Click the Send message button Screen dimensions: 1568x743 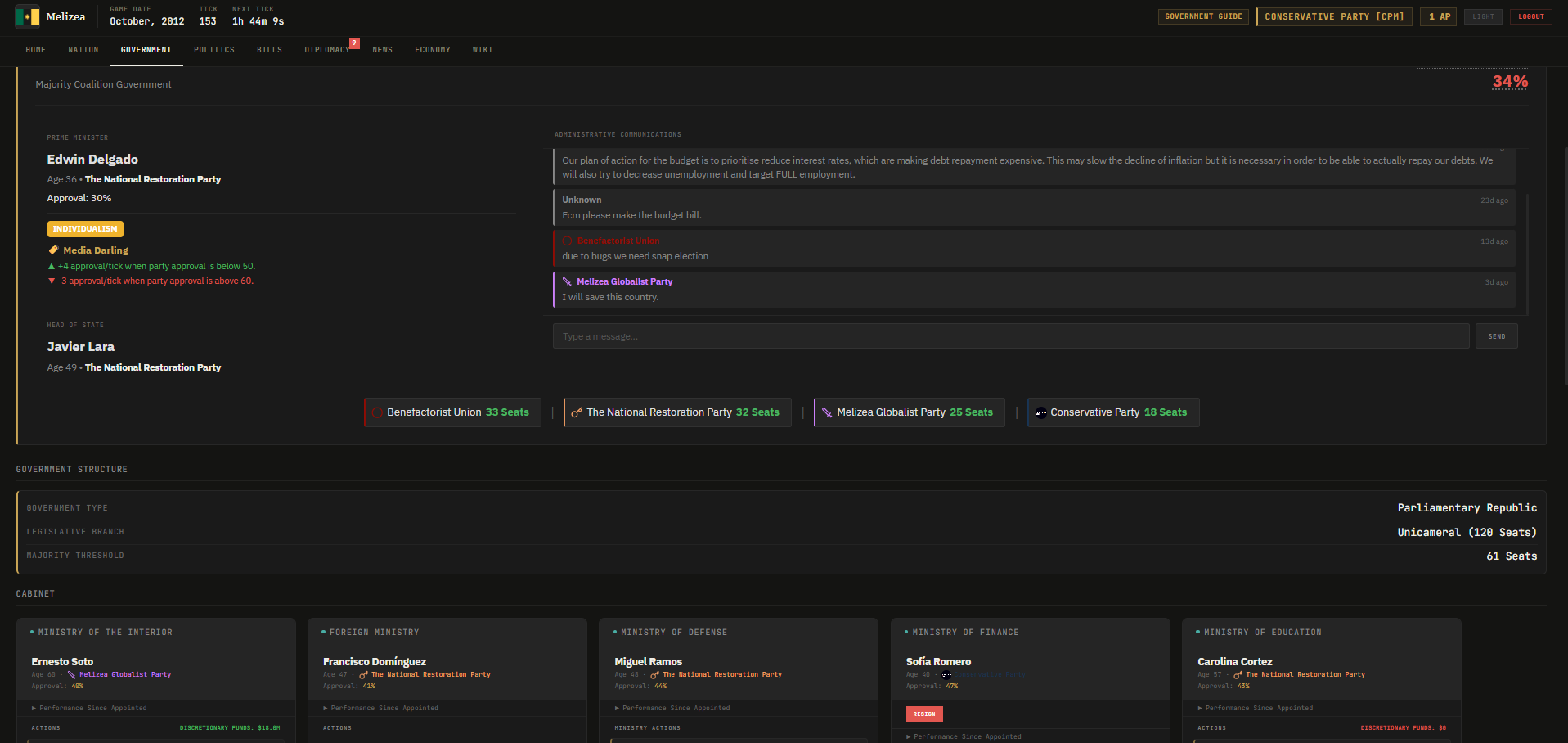pos(1496,336)
